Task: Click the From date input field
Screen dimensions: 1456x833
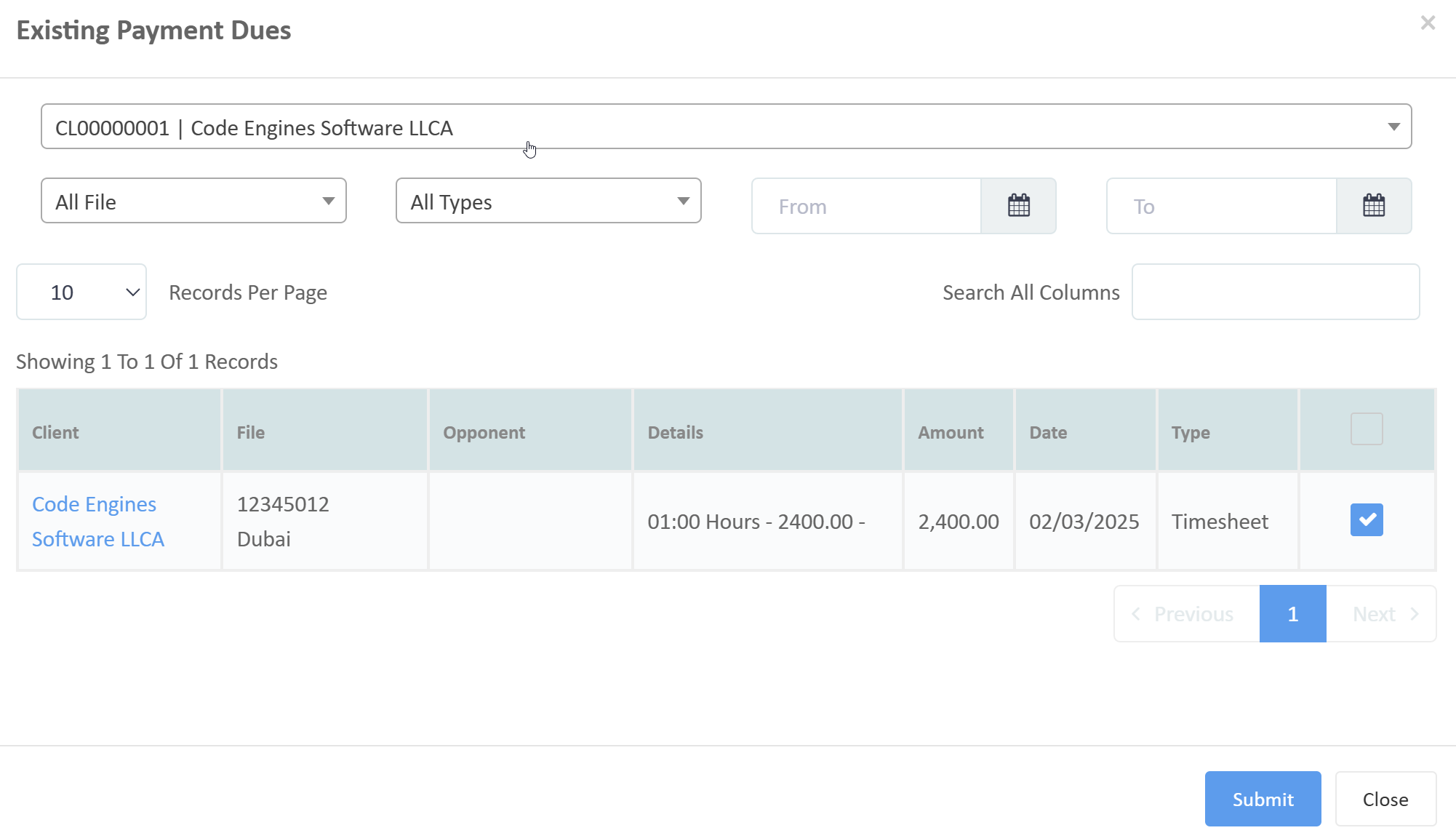Action: [x=865, y=206]
